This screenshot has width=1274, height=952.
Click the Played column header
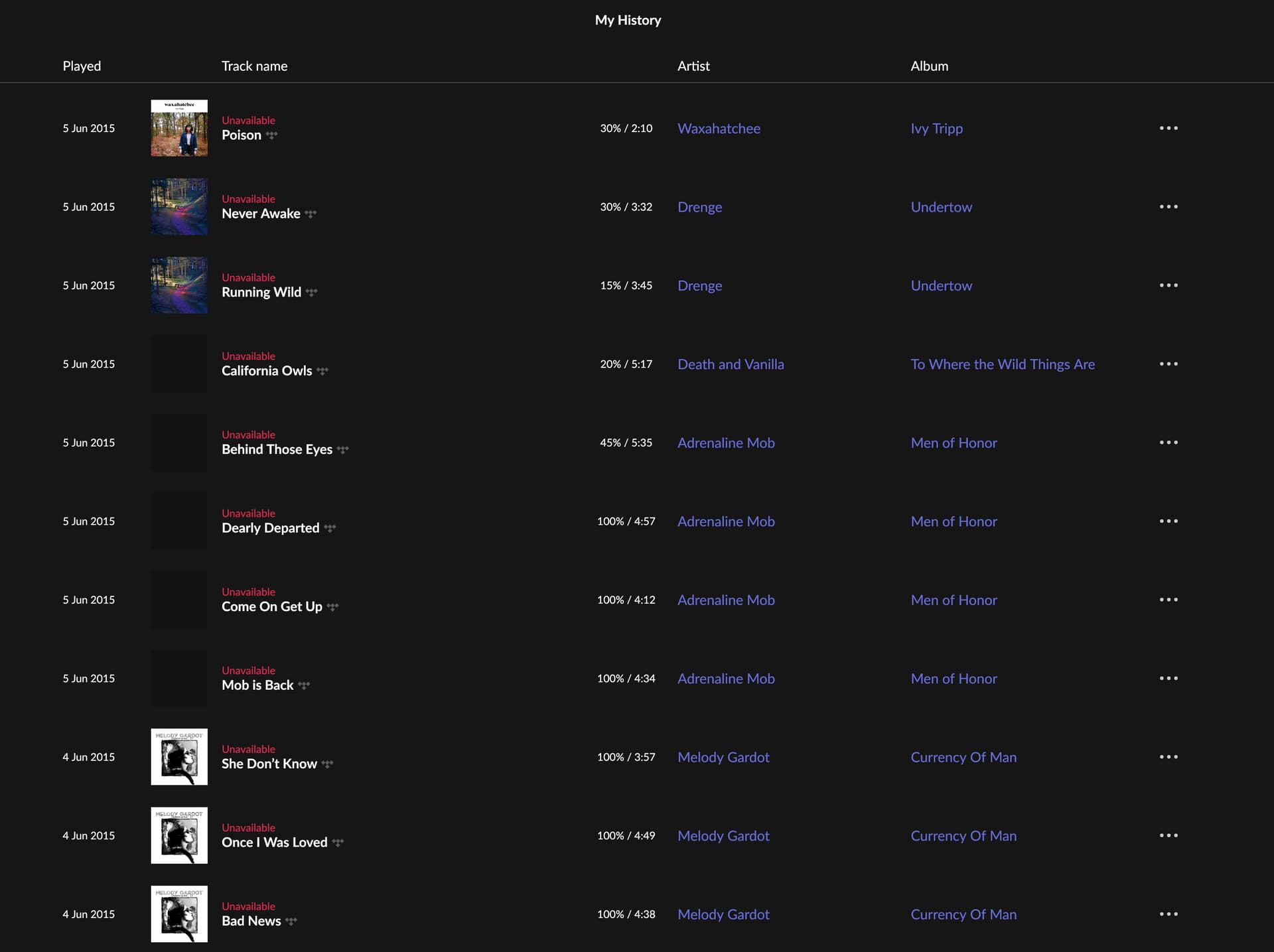[x=82, y=66]
